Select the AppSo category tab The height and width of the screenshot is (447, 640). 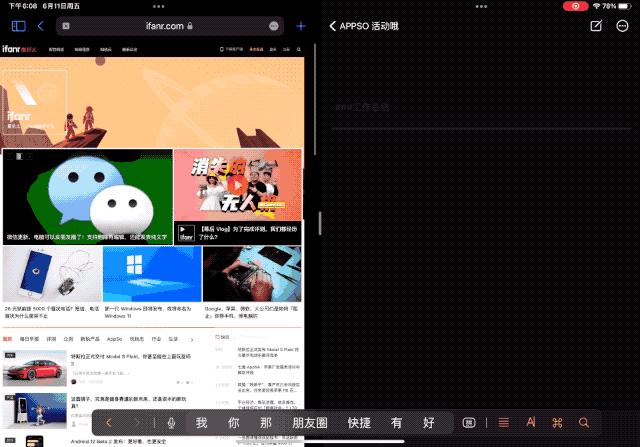114,339
